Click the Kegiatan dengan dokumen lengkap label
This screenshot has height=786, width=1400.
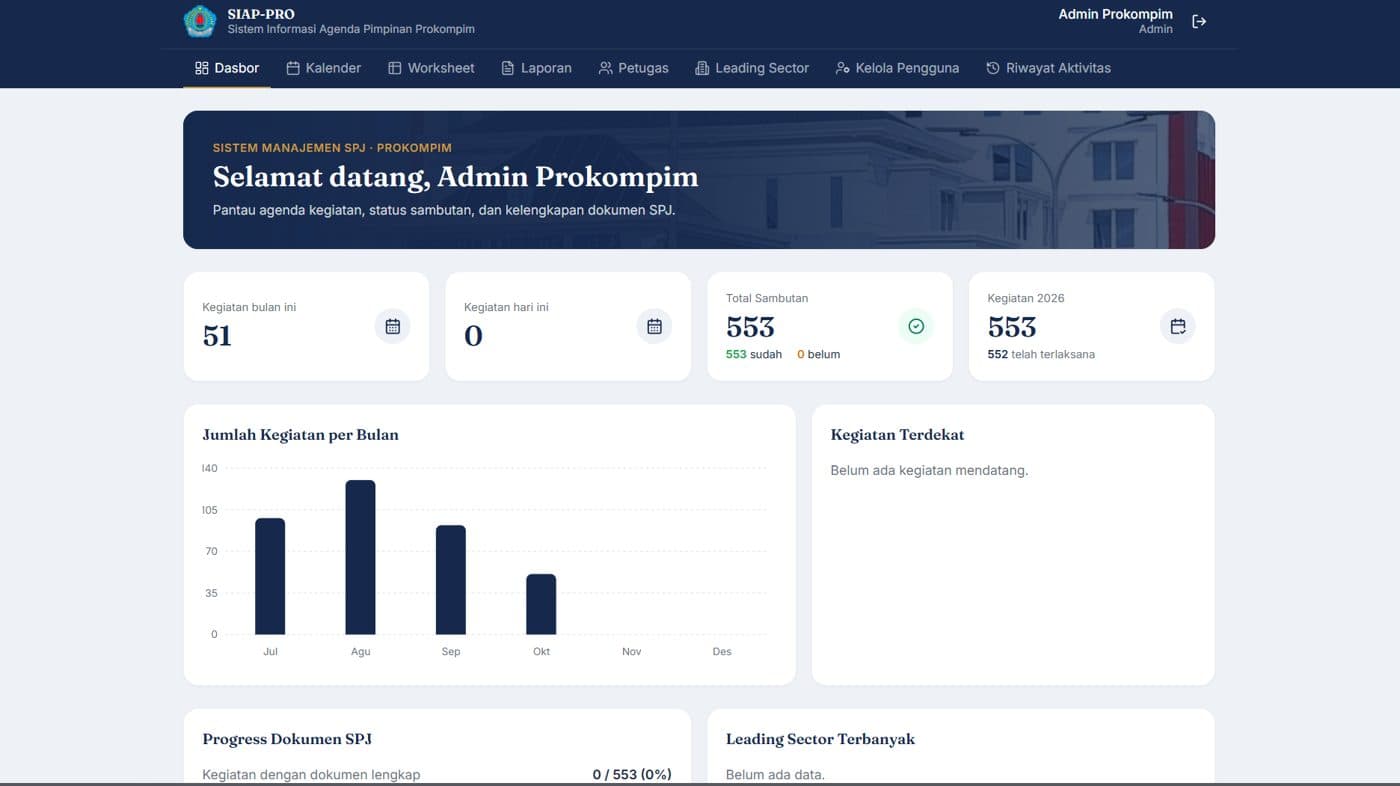311,774
